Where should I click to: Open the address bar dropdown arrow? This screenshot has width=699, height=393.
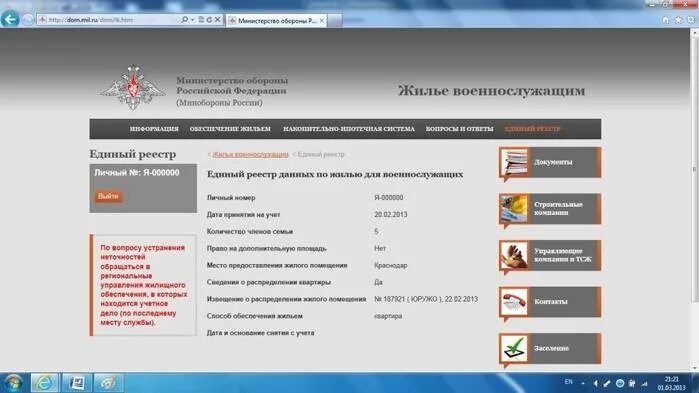[x=193, y=20]
